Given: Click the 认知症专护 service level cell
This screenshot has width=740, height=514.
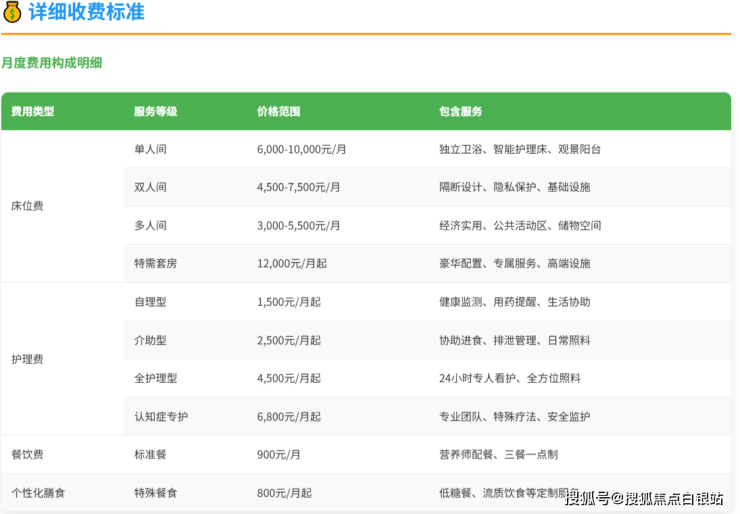Looking at the screenshot, I should (160, 417).
